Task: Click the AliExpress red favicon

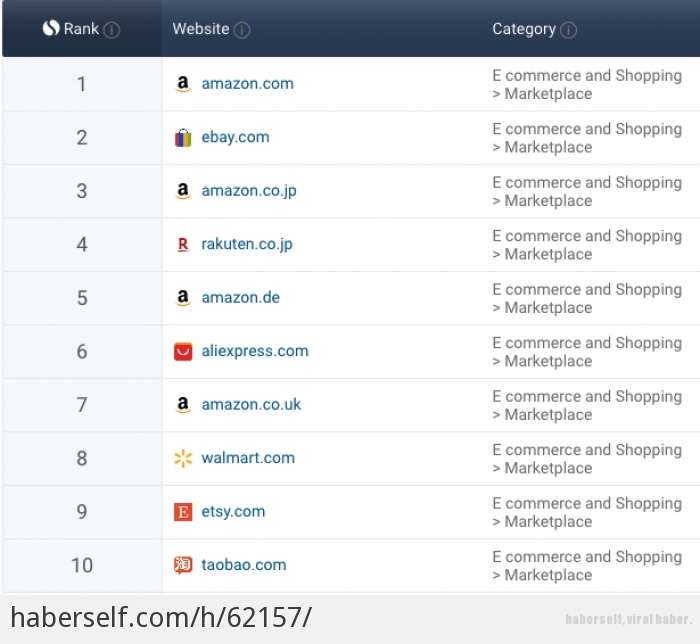Action: click(183, 351)
